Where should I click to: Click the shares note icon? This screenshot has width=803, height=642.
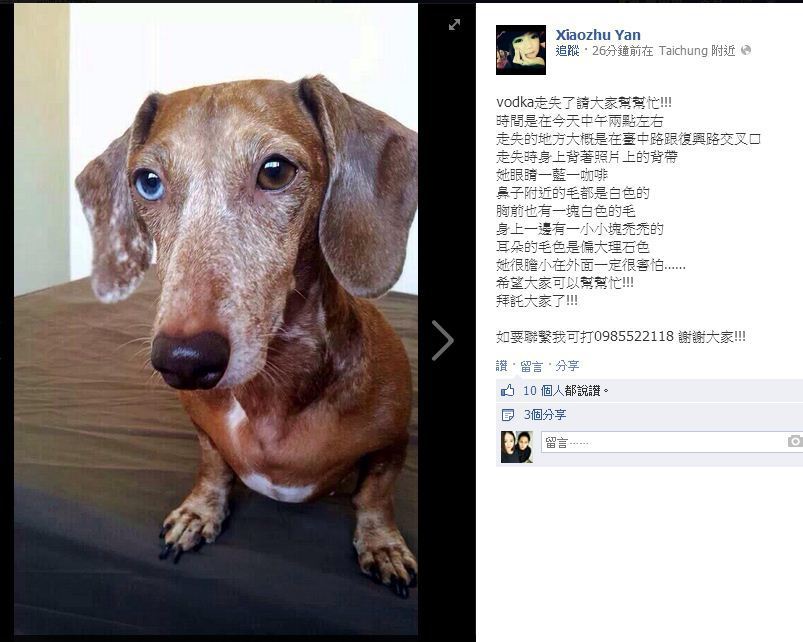coord(508,415)
